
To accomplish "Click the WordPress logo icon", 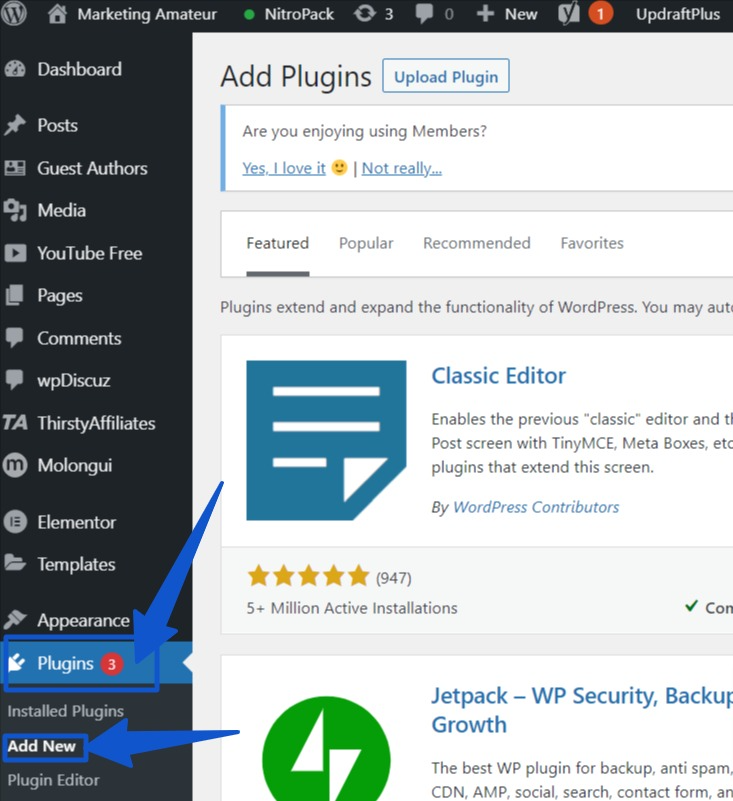I will (x=13, y=14).
